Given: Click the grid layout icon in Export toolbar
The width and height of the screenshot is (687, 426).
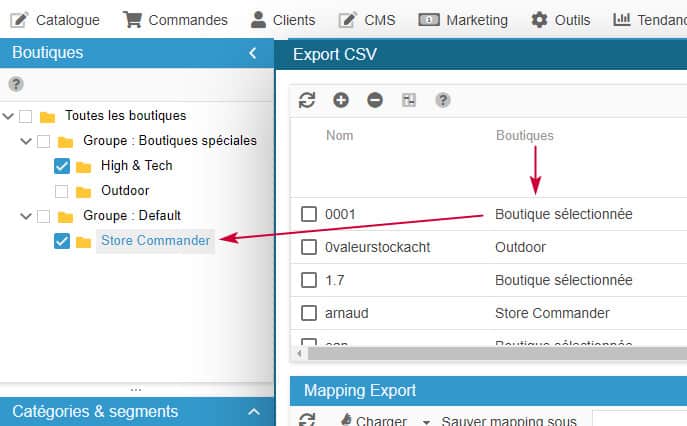Looking at the screenshot, I should click(409, 100).
